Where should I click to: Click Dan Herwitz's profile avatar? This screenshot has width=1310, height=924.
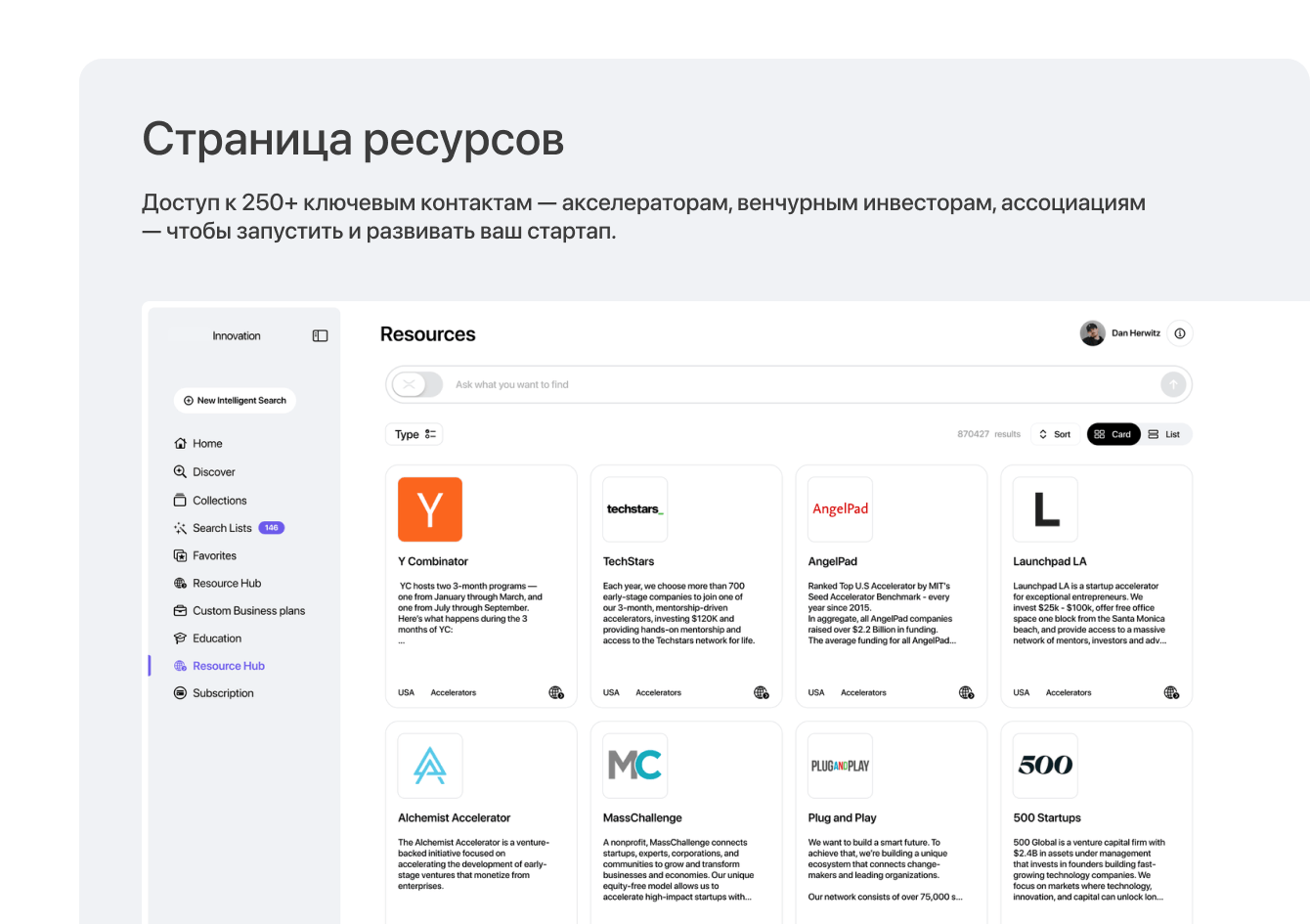[x=1092, y=333]
